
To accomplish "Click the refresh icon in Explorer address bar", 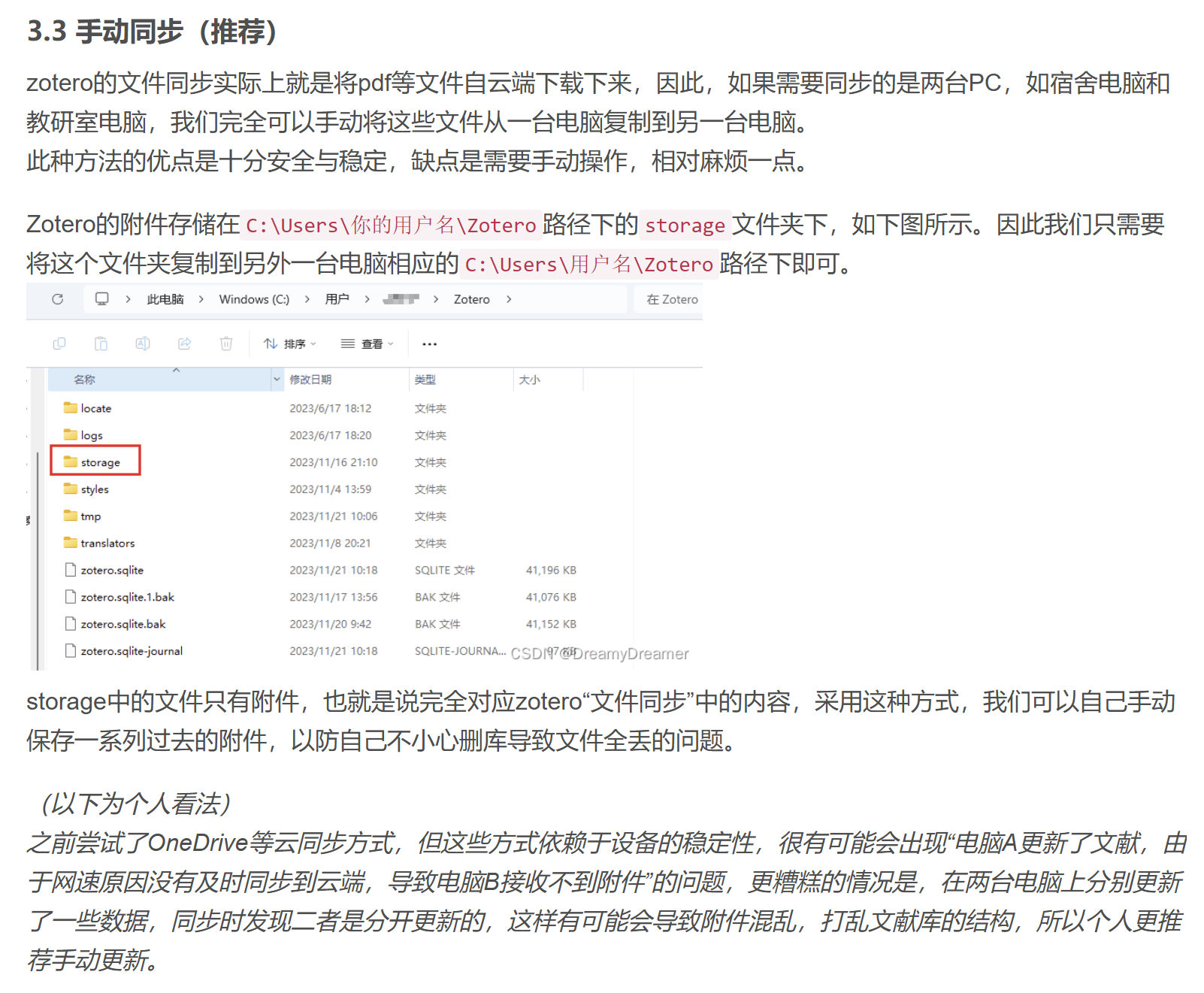I will [x=58, y=299].
